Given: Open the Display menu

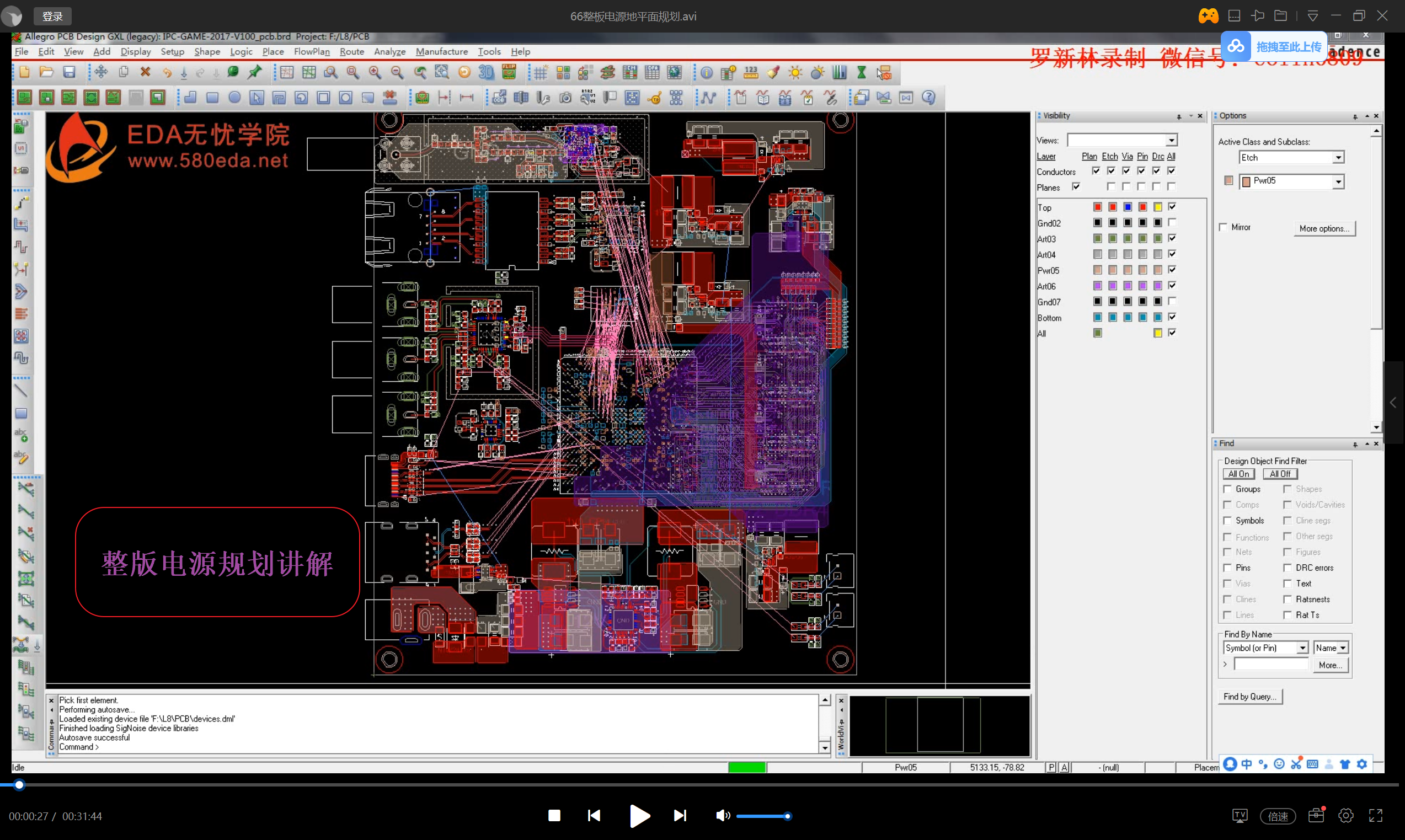Looking at the screenshot, I should tap(135, 51).
